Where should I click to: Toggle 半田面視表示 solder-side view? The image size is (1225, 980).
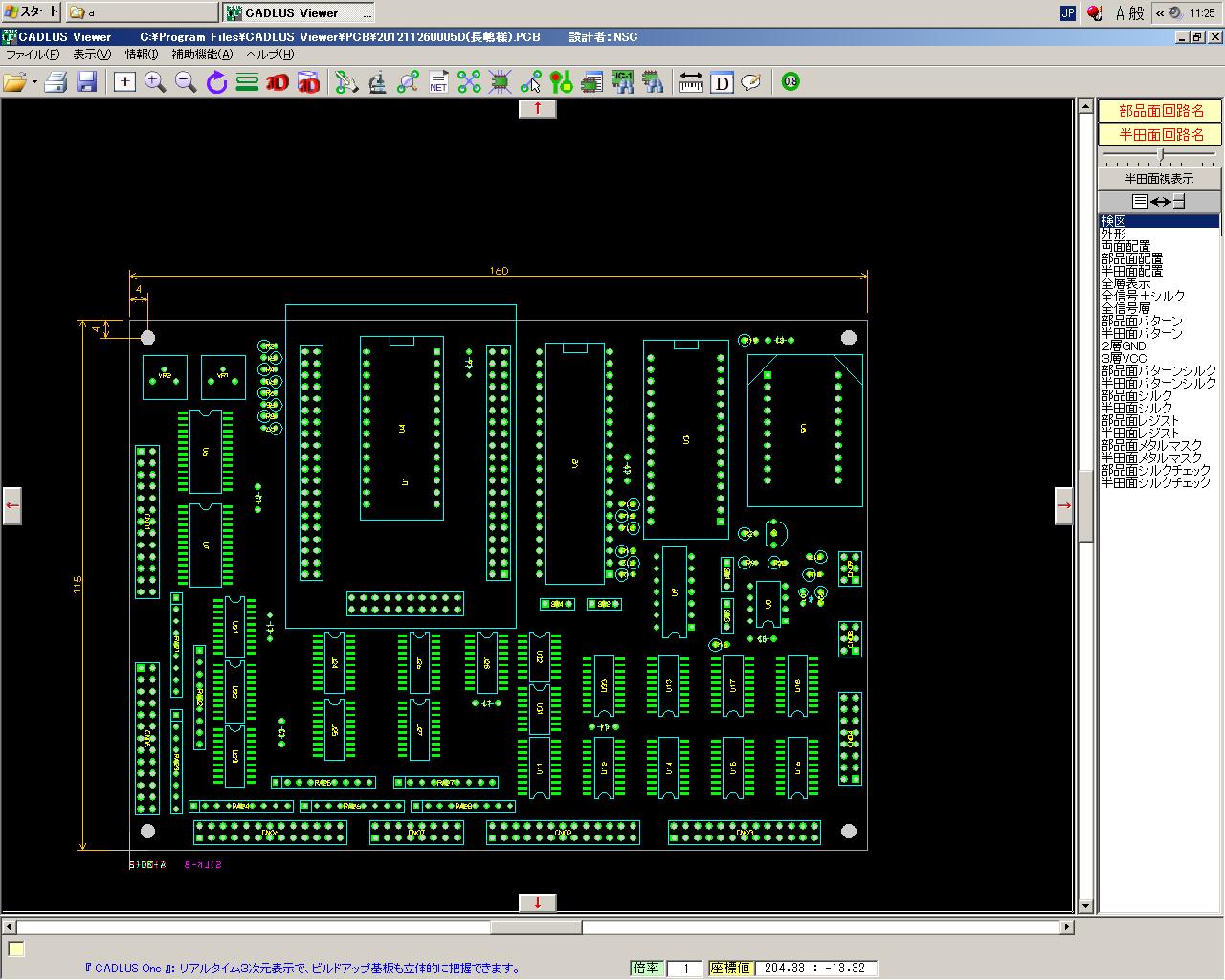[1159, 179]
